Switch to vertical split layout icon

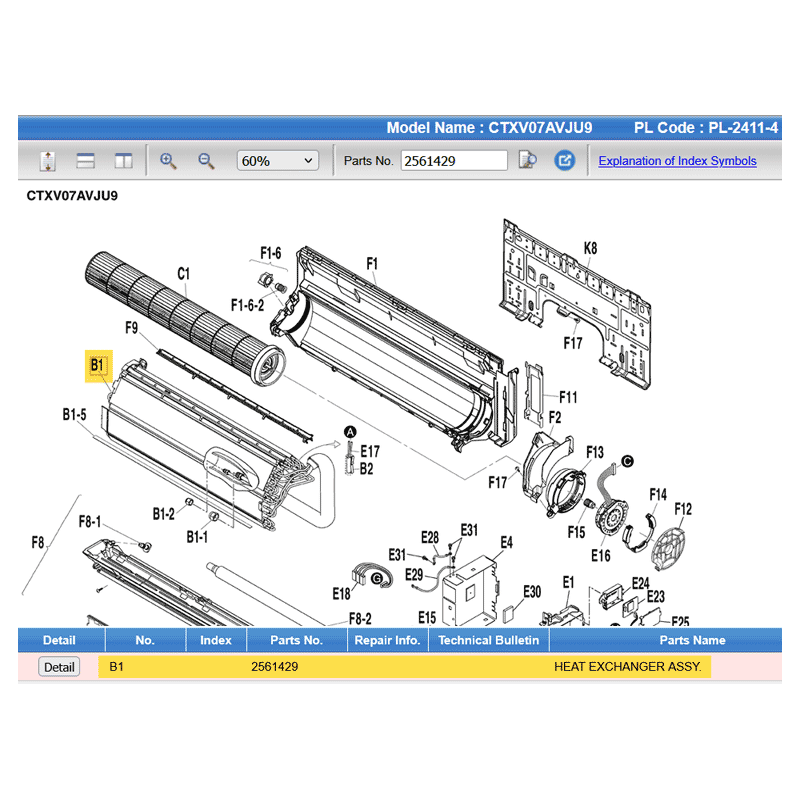coord(123,161)
